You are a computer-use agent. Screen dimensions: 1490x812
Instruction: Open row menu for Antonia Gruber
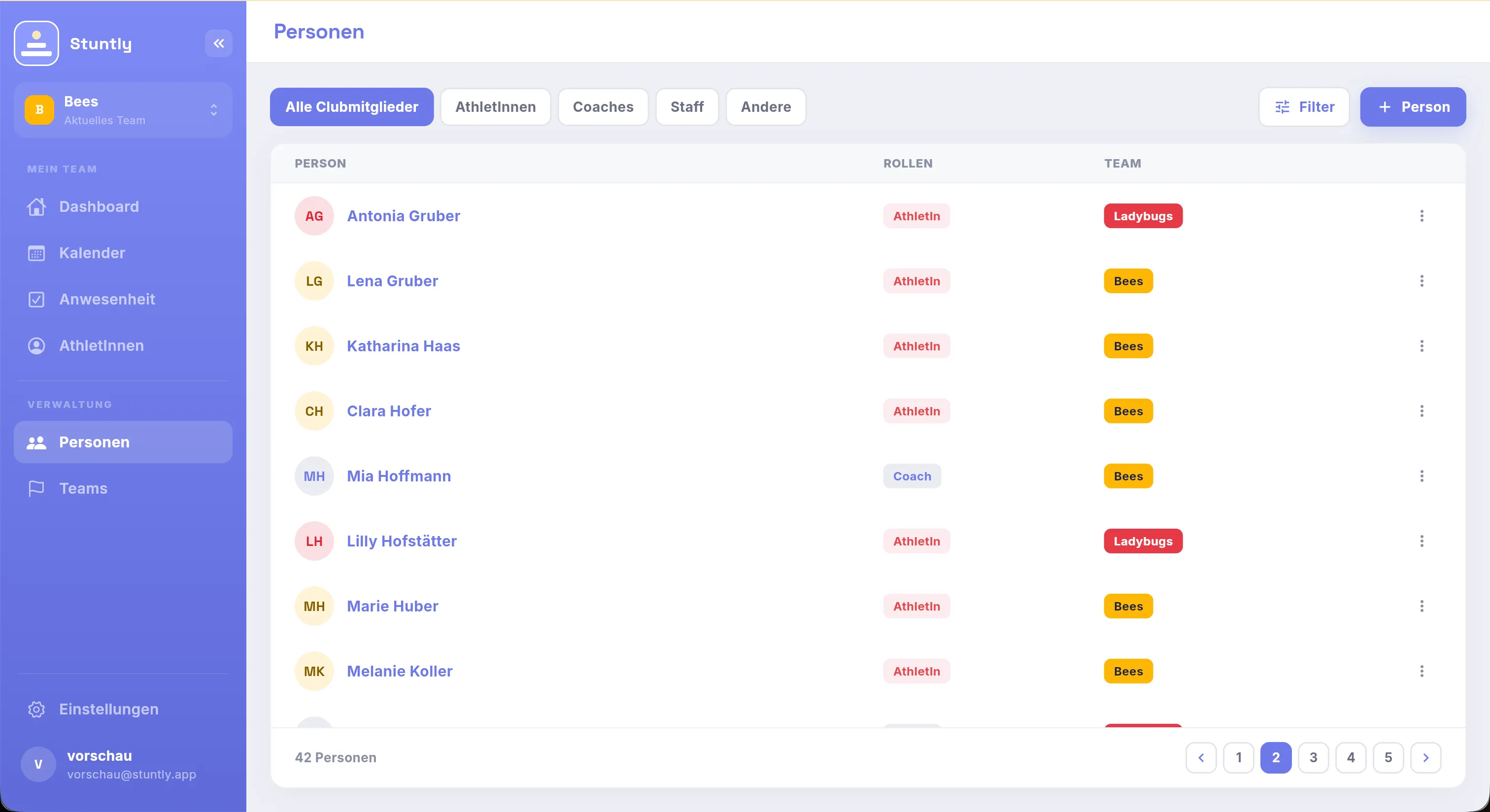1422,216
